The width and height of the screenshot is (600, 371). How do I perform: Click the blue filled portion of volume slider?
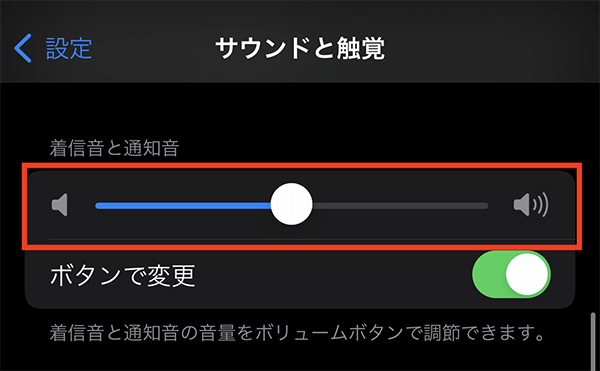[x=183, y=206]
